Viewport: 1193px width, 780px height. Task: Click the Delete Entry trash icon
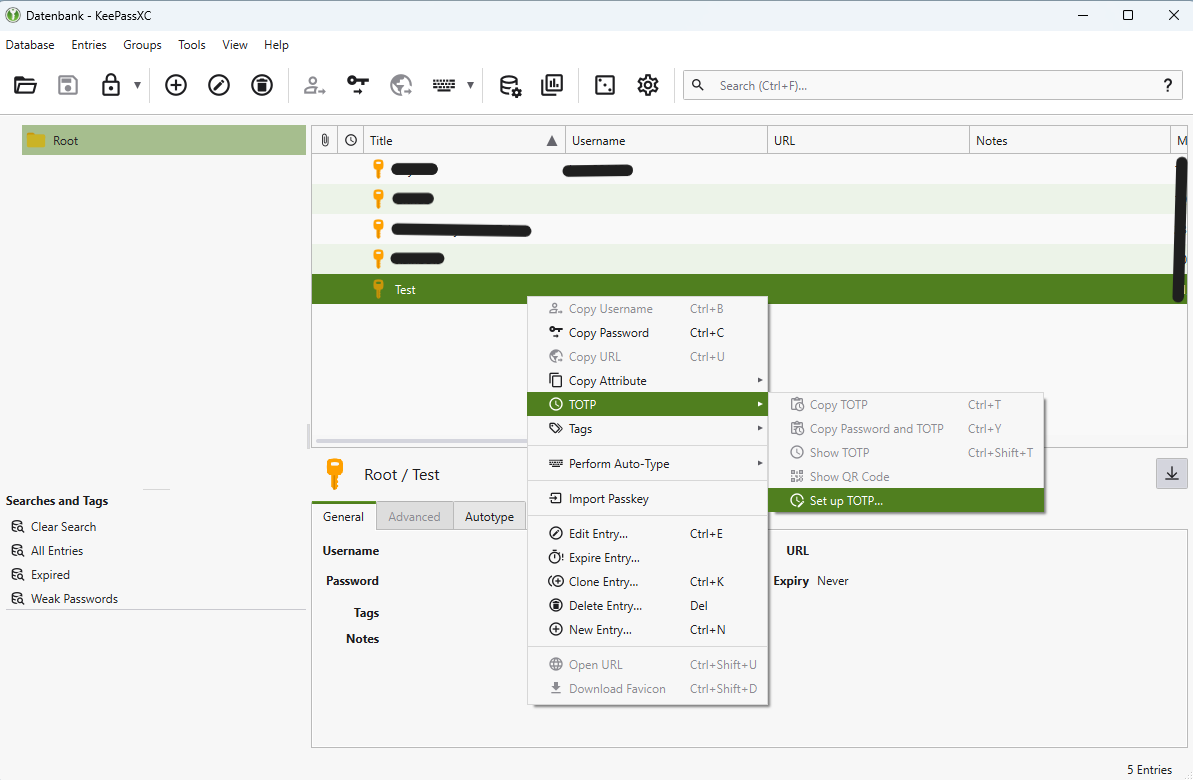tap(262, 85)
